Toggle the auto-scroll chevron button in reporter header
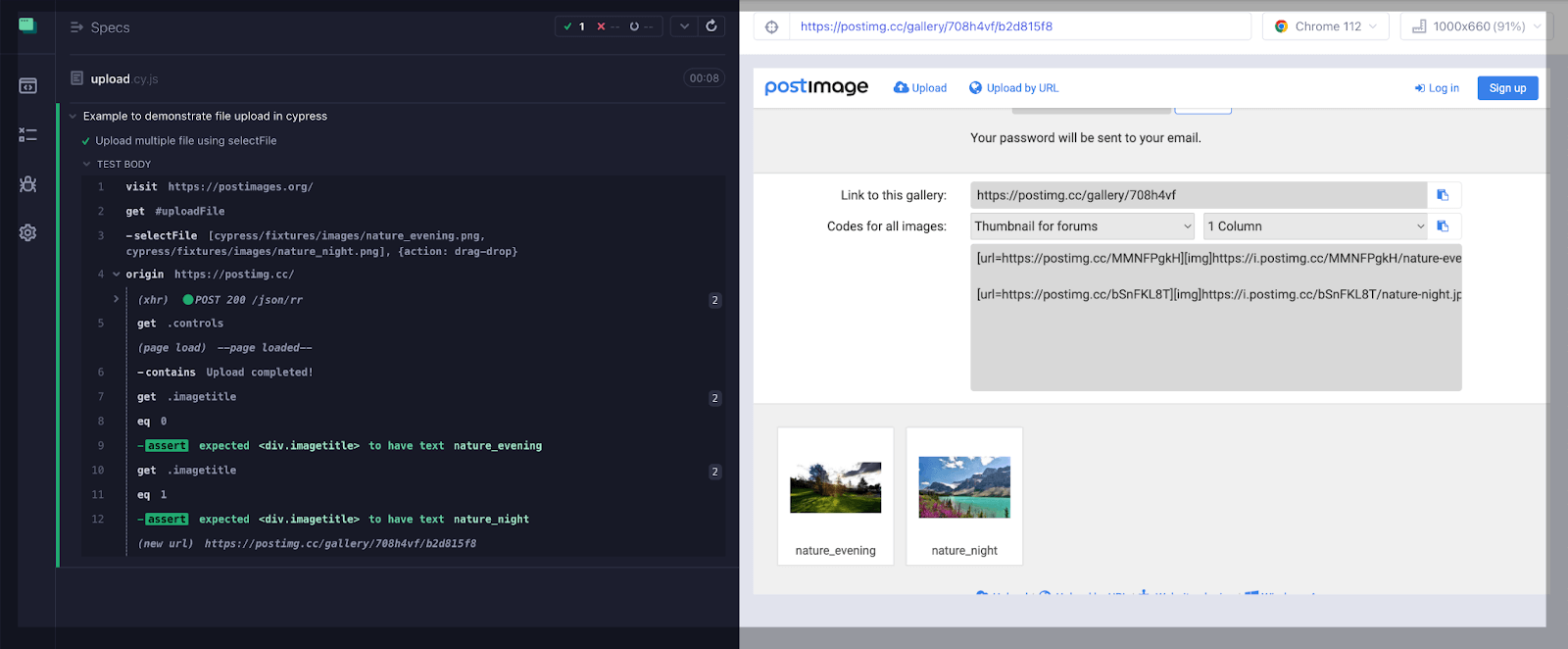The width and height of the screenshot is (1568, 649). 684,26
